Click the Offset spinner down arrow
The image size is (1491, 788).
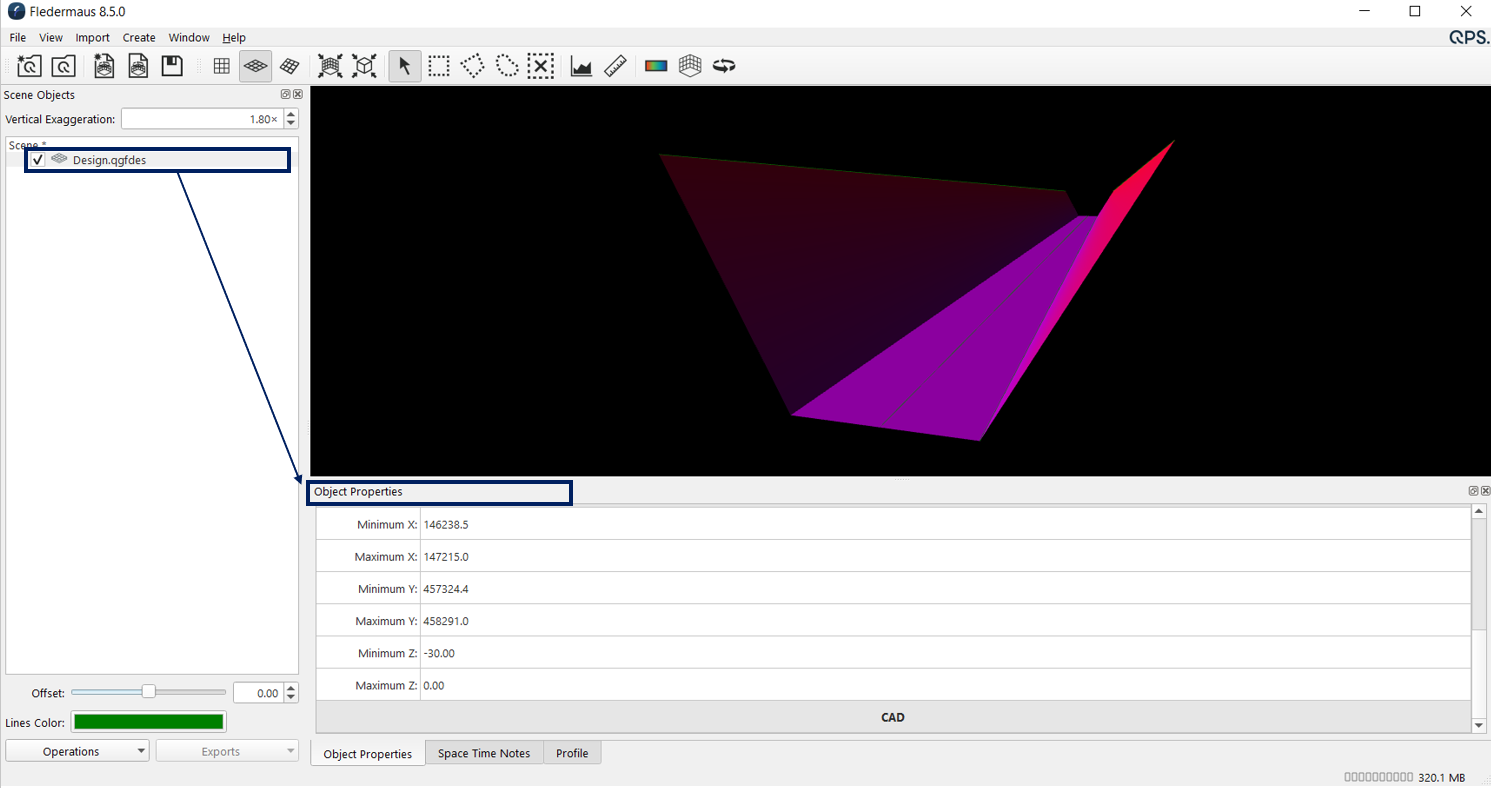coord(291,697)
